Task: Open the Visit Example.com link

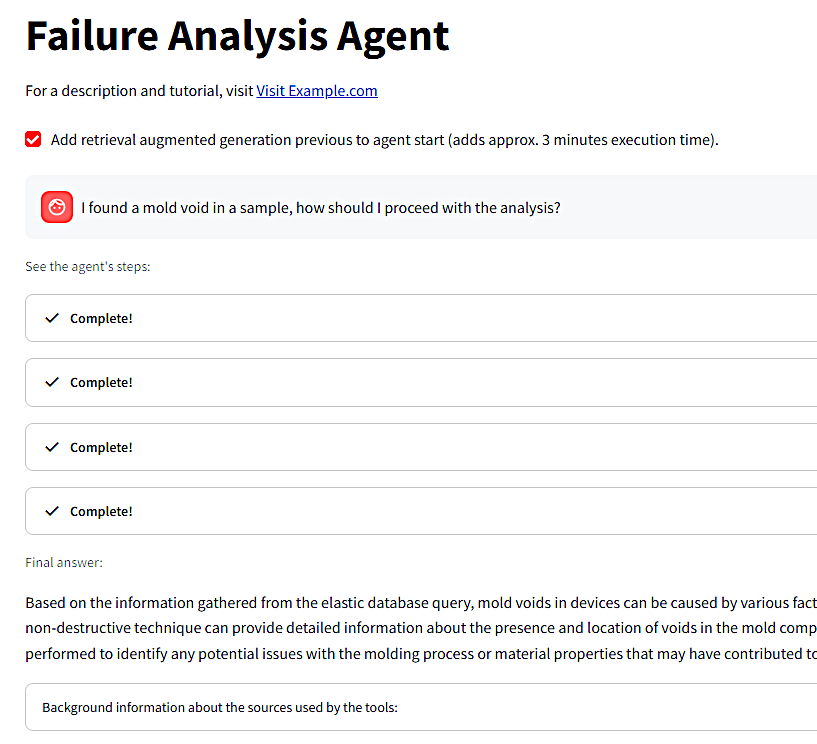Action: click(x=317, y=91)
